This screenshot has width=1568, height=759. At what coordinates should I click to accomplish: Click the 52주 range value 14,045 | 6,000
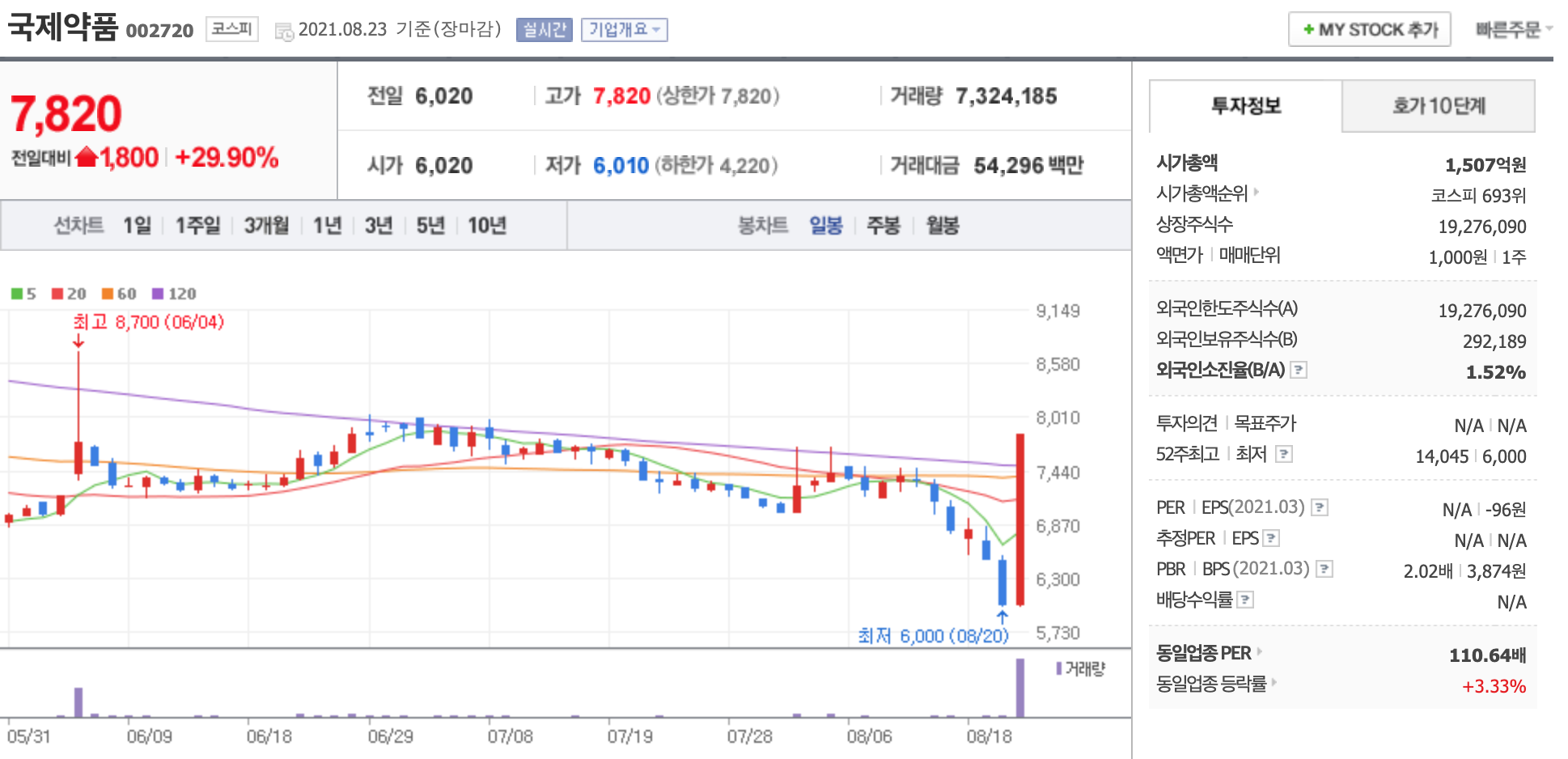point(1471,456)
